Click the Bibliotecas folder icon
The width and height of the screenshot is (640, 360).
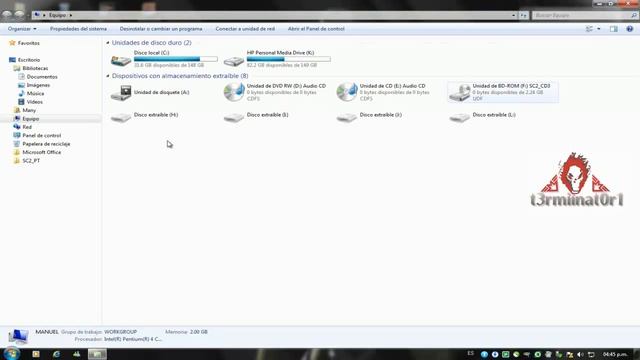(x=17, y=68)
